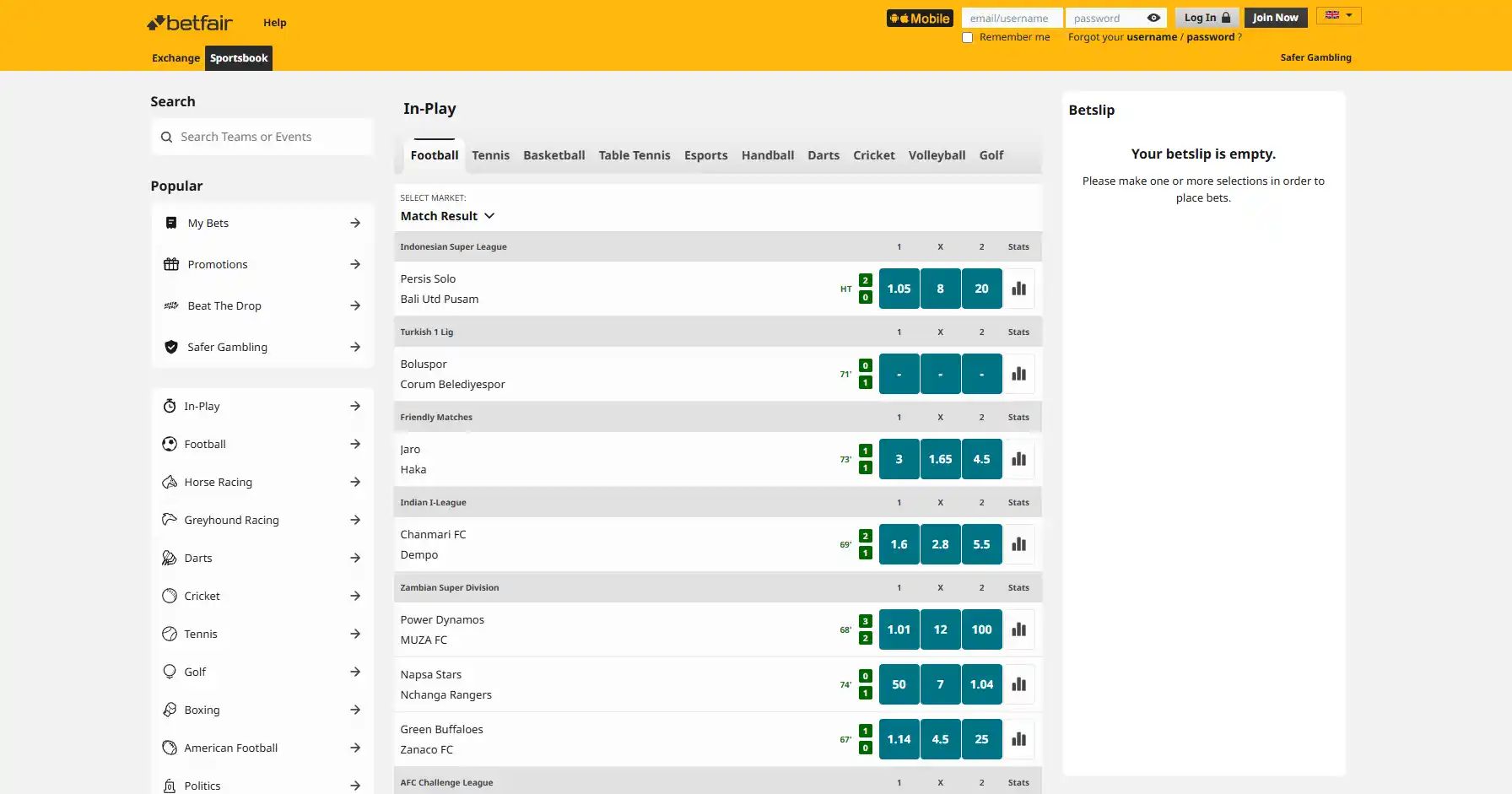The width and height of the screenshot is (1512, 794).
Task: Switch to the Esports tab
Action: [x=705, y=155]
